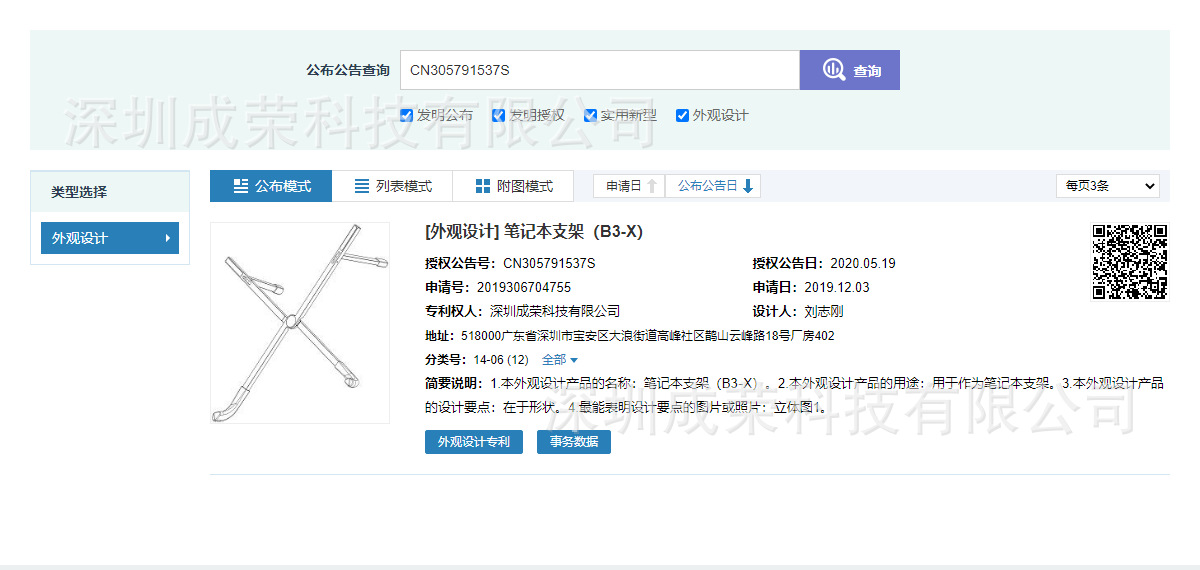Click the CN305791537S search input field
Screen dimensions: 1200x570
(x=600, y=70)
